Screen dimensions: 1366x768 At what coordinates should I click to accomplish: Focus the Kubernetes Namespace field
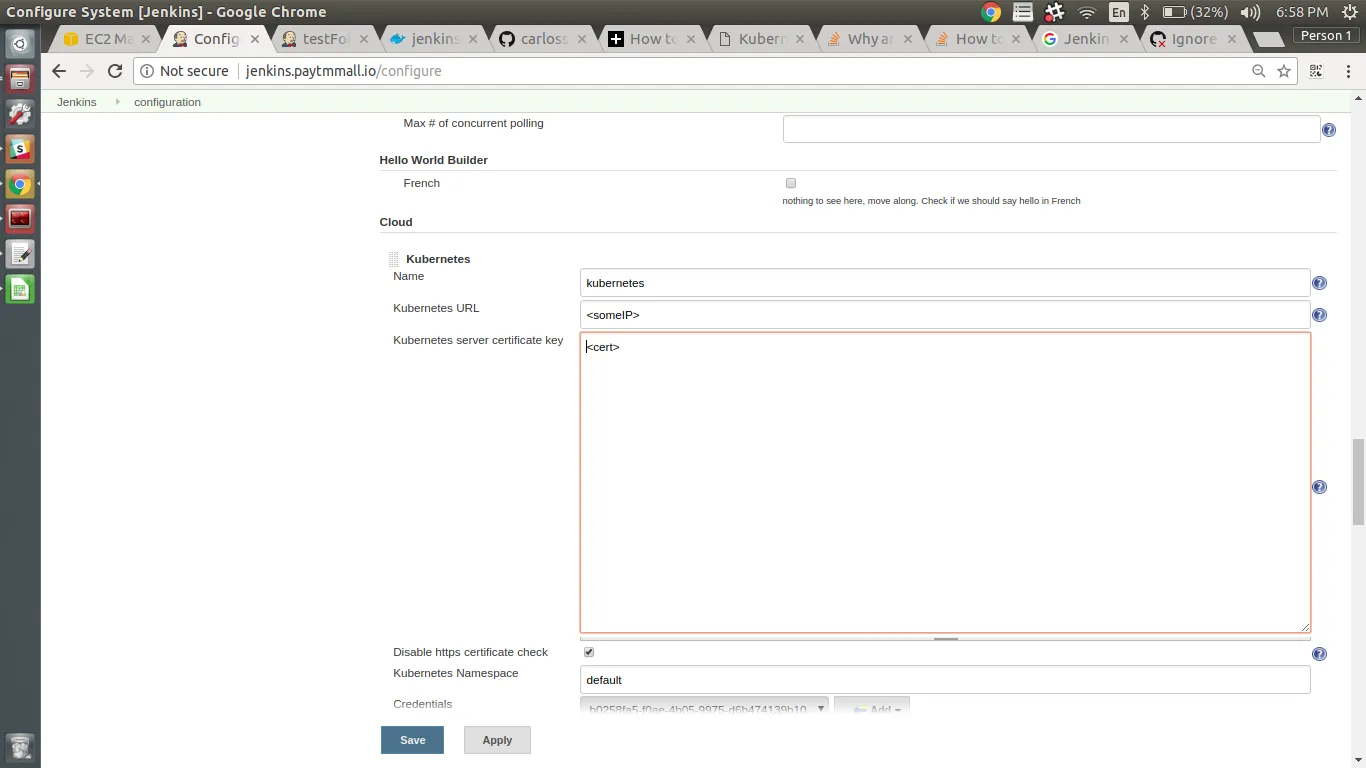(945, 680)
